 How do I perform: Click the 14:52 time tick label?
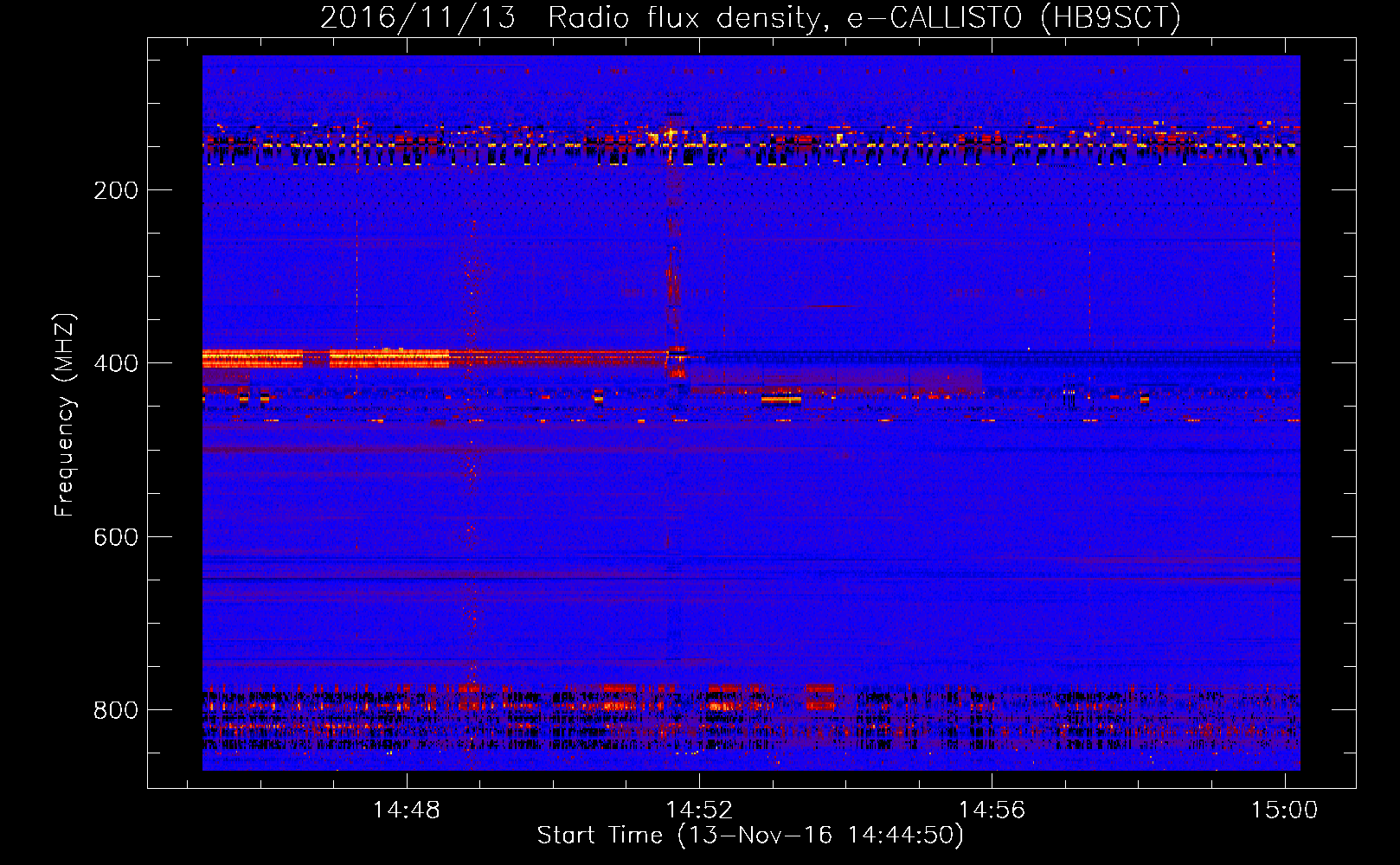(x=699, y=810)
